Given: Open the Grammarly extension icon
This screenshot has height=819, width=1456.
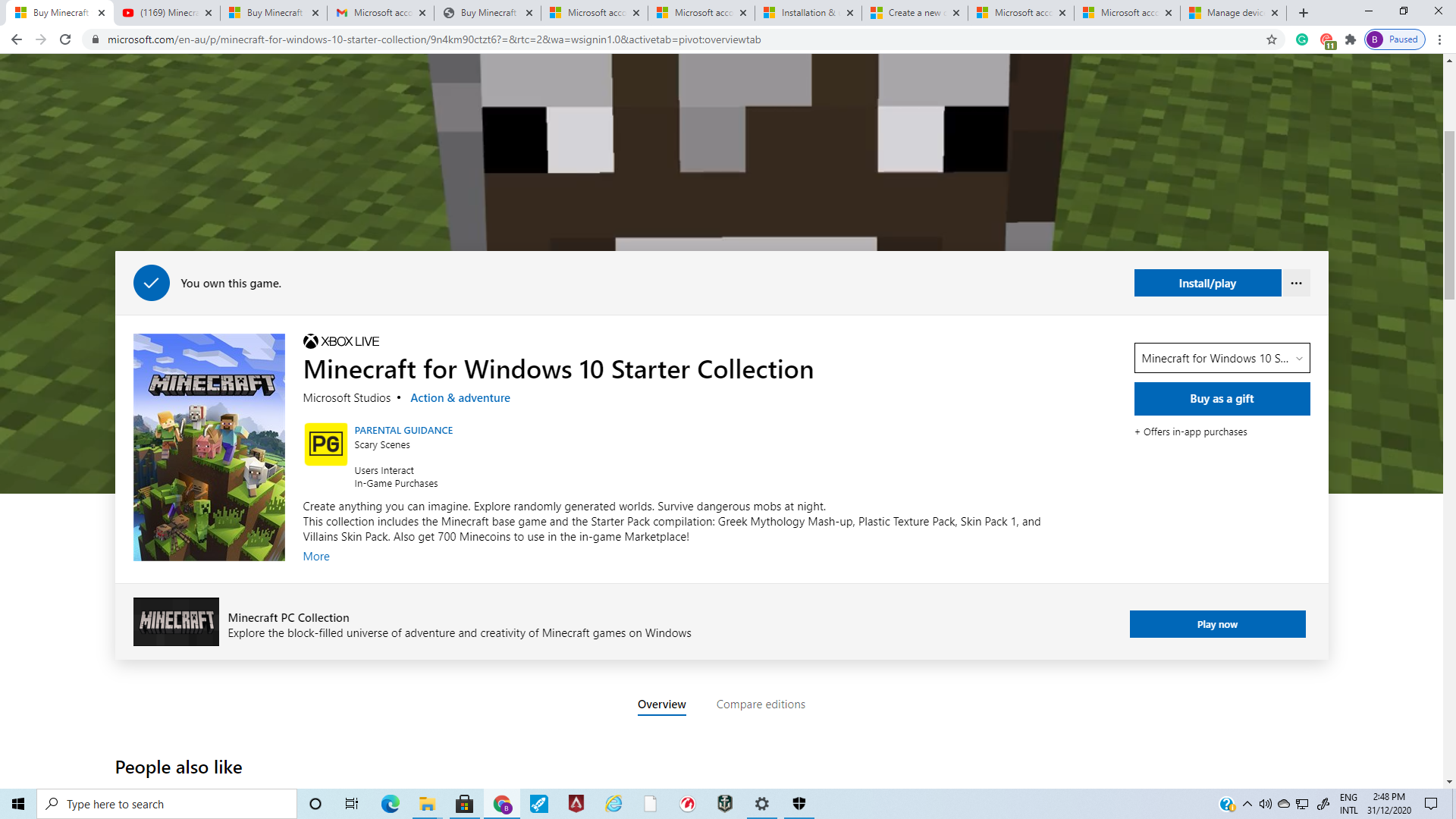Looking at the screenshot, I should 1302,39.
